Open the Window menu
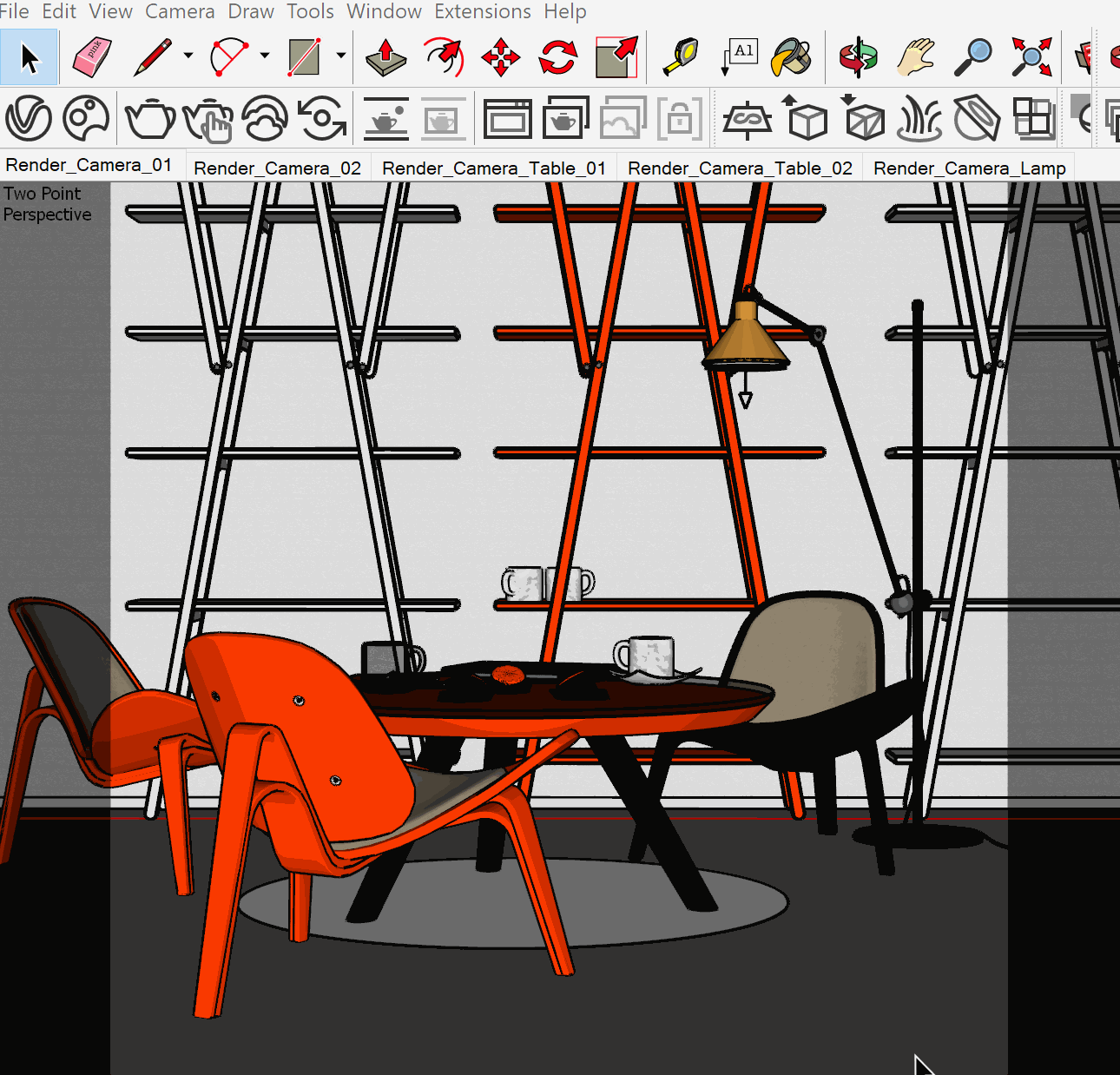 pyautogui.click(x=384, y=11)
